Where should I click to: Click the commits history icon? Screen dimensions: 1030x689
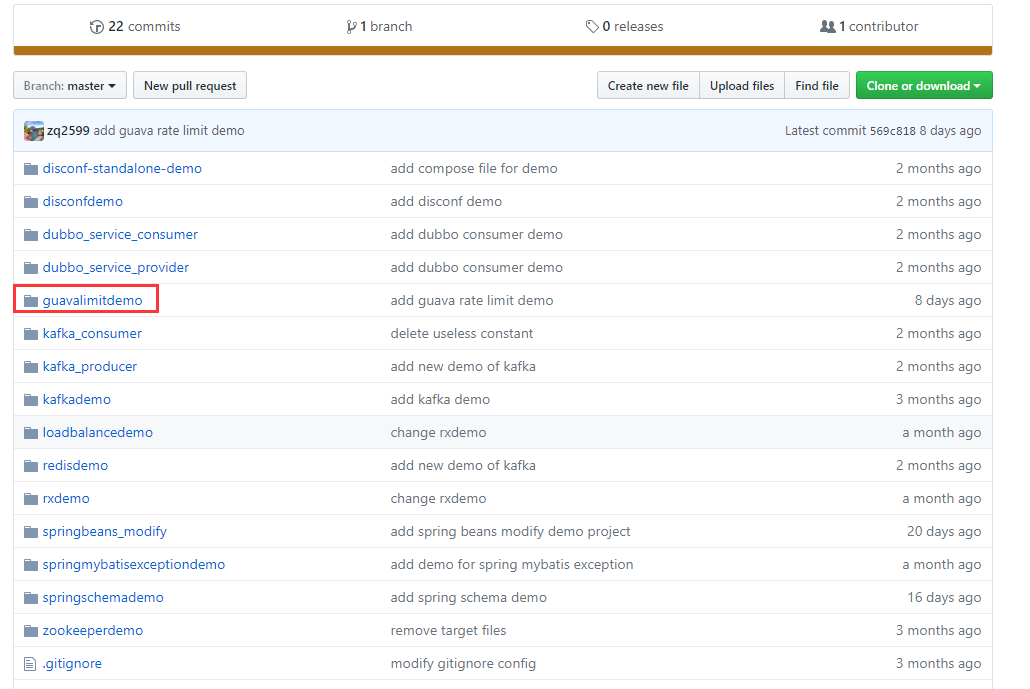tap(96, 27)
